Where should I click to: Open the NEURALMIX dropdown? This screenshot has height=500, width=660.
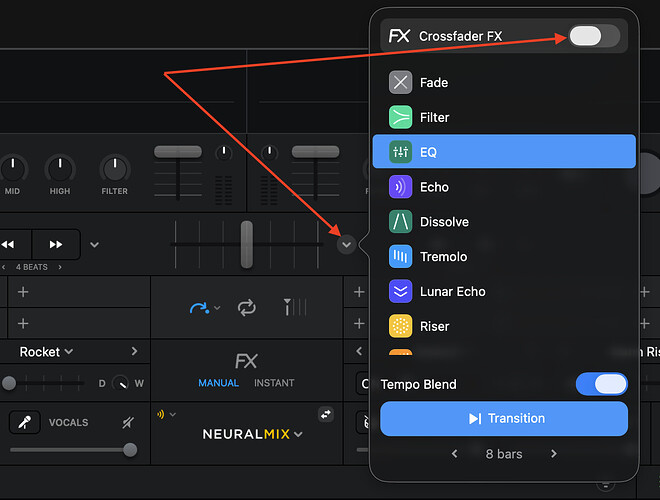click(252, 434)
